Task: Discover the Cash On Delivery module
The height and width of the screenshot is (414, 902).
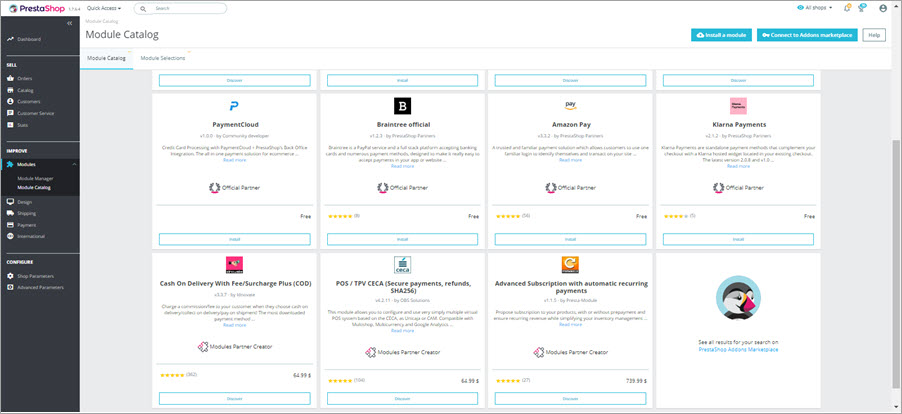Action: (234, 398)
